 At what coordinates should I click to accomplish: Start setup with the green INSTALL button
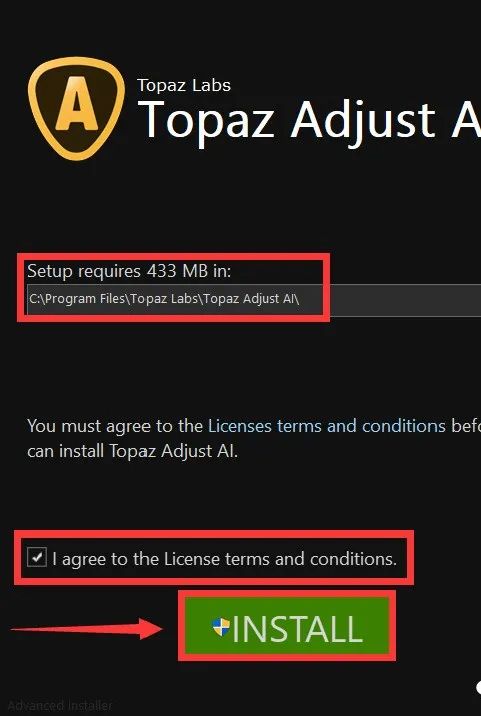click(x=287, y=626)
